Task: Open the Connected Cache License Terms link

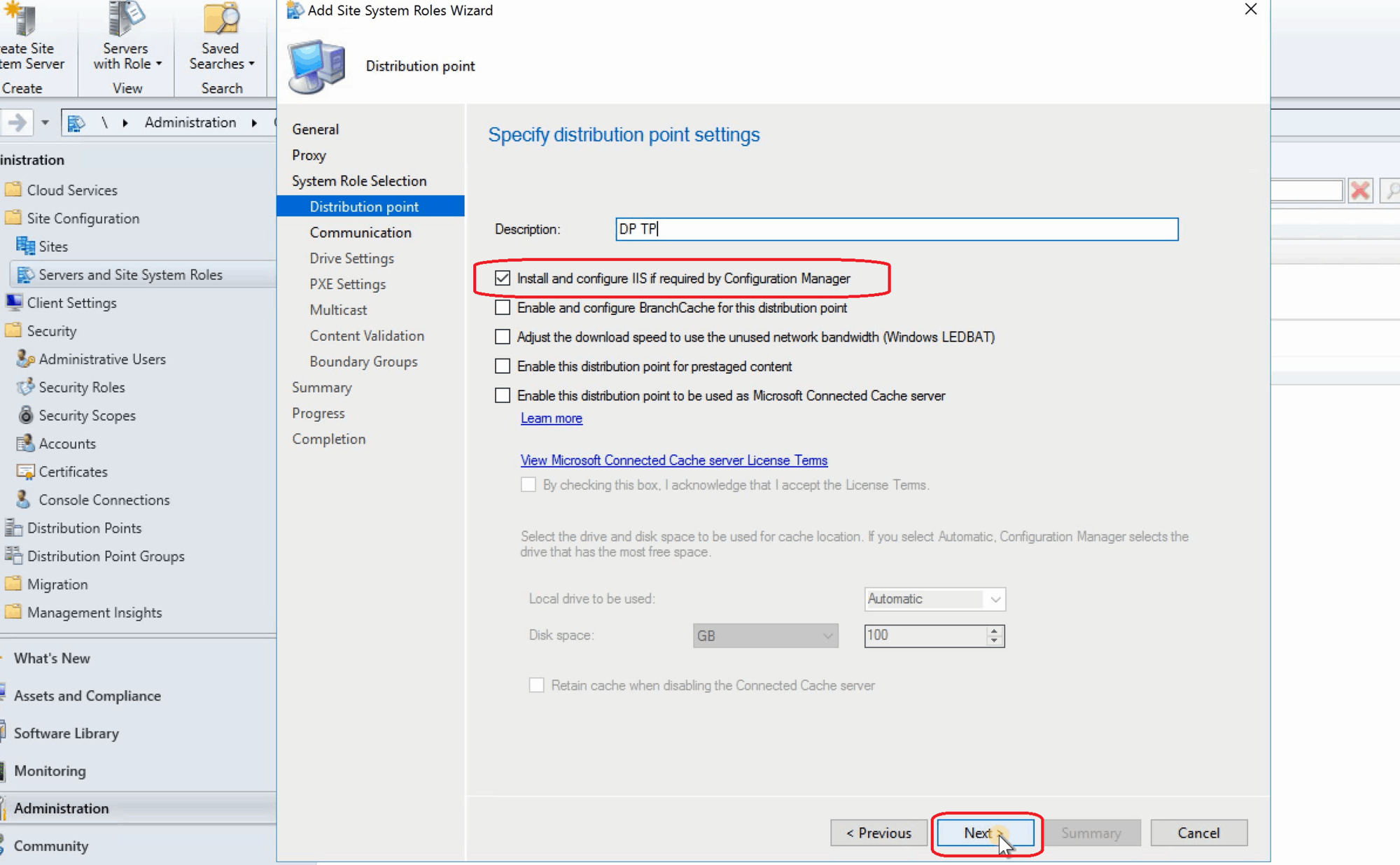Action: 673,460
